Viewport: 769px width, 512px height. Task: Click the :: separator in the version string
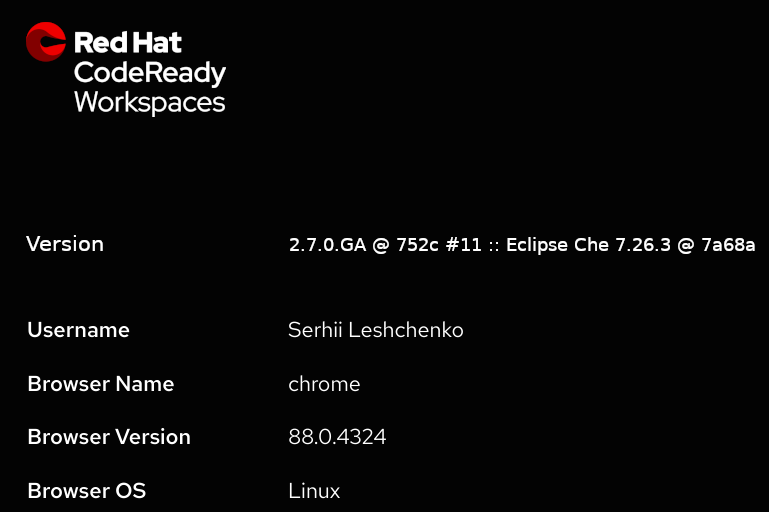coord(494,246)
